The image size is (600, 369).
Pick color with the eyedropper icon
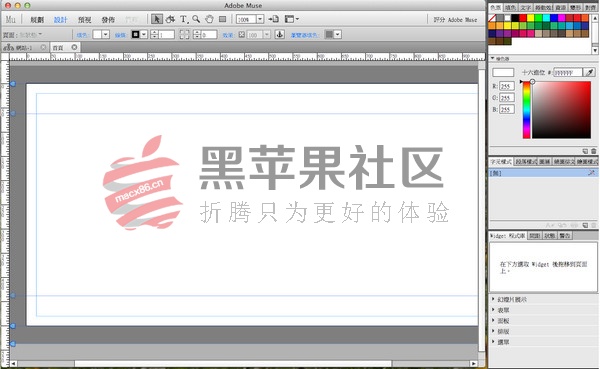pos(590,72)
